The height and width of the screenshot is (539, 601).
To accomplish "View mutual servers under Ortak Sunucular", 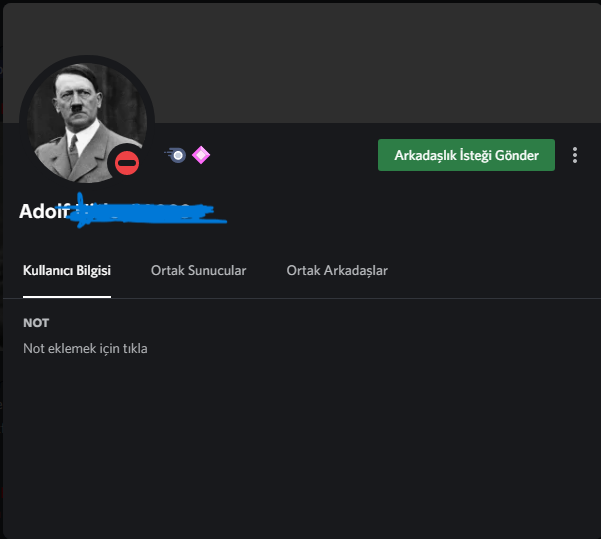I will coord(199,271).
